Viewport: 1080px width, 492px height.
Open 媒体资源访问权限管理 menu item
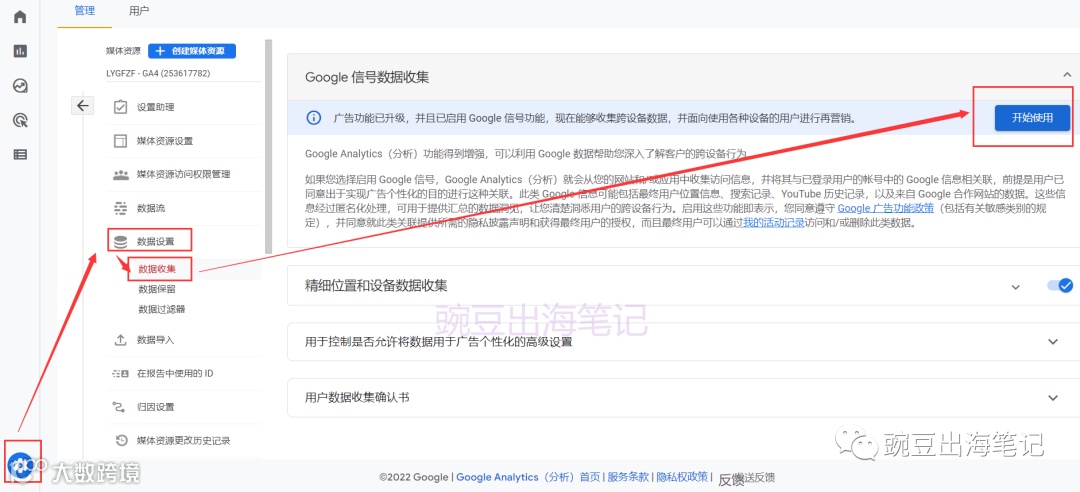183,175
